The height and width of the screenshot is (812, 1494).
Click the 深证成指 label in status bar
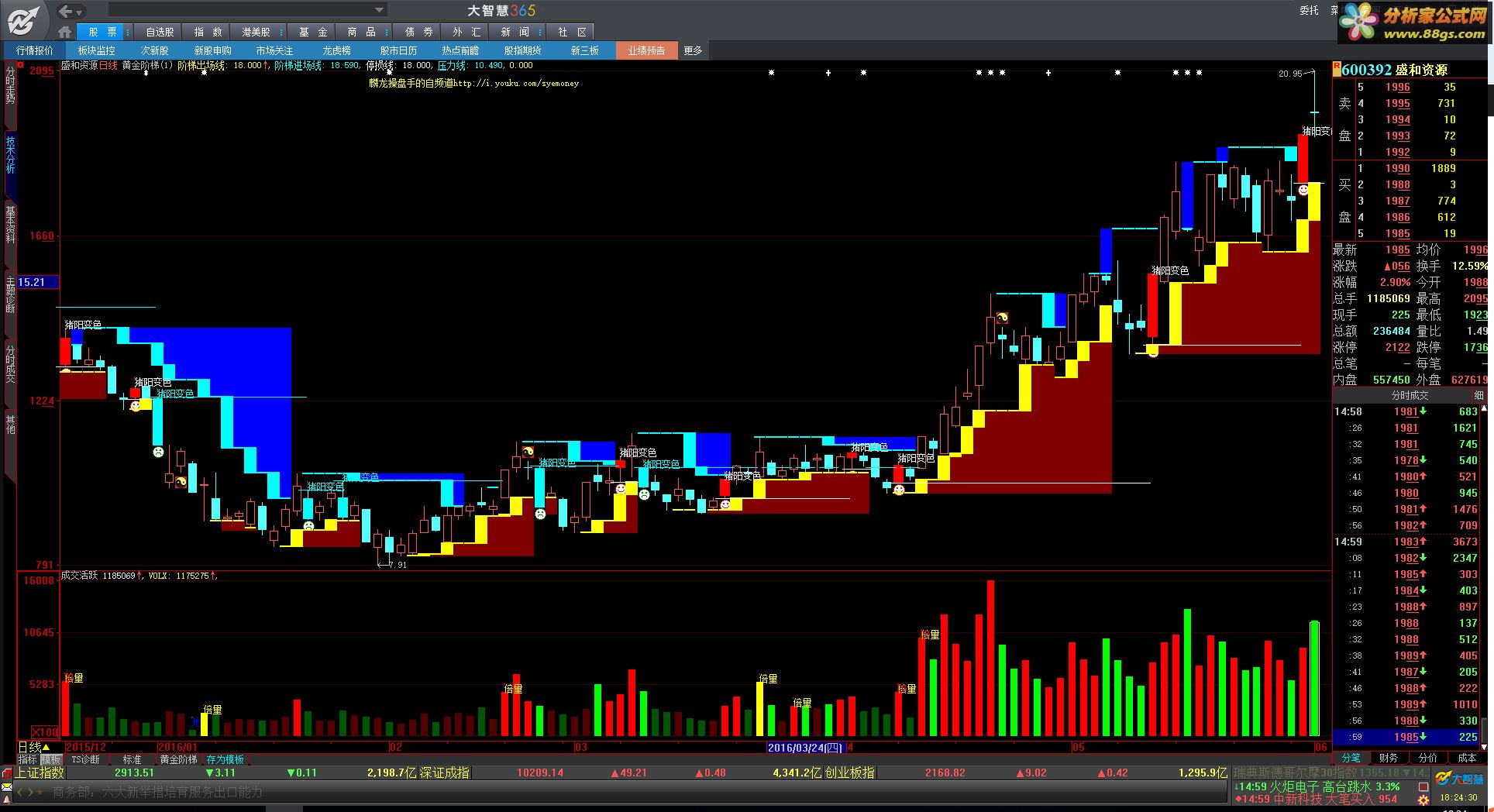[x=444, y=772]
